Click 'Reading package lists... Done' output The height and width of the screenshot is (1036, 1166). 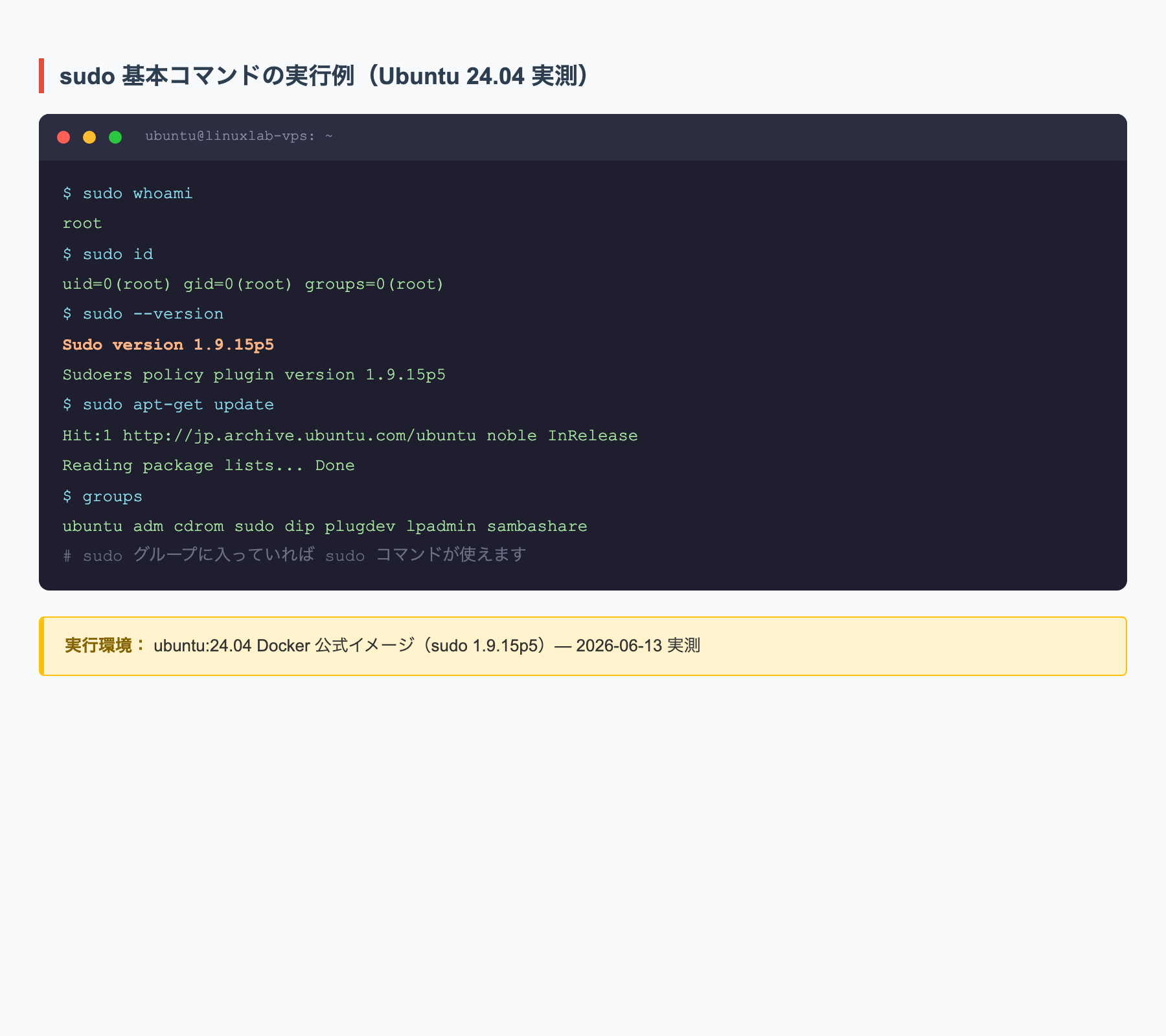(x=209, y=466)
